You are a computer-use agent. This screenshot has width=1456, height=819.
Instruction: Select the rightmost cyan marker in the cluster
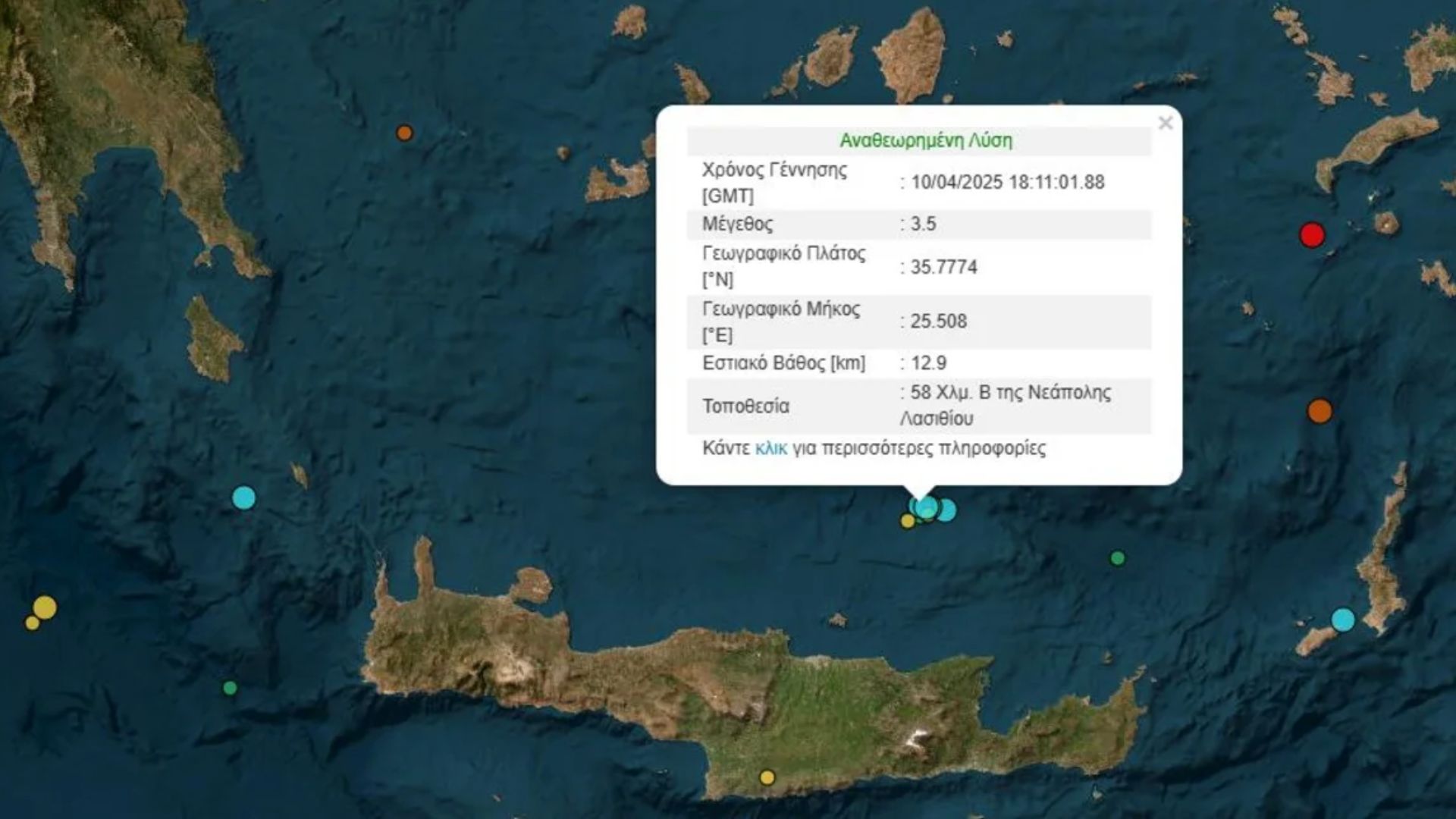(x=946, y=510)
